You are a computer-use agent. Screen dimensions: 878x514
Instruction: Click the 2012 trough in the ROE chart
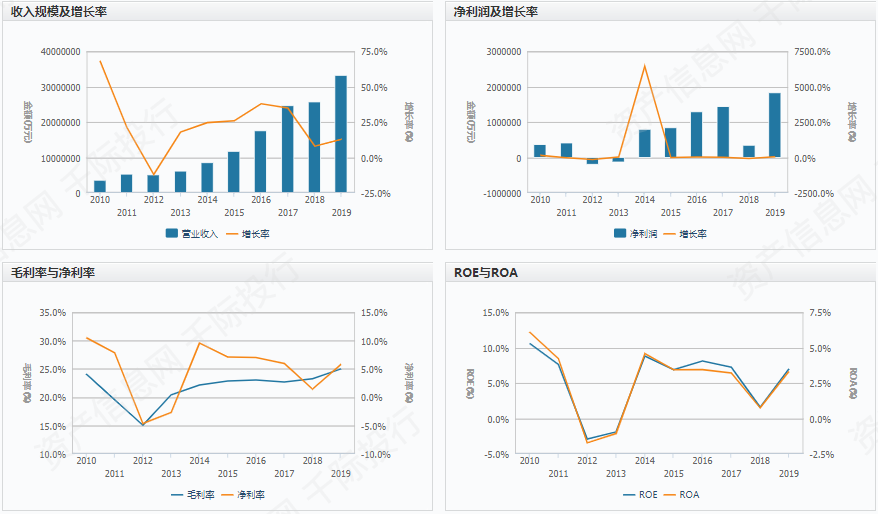(x=587, y=439)
